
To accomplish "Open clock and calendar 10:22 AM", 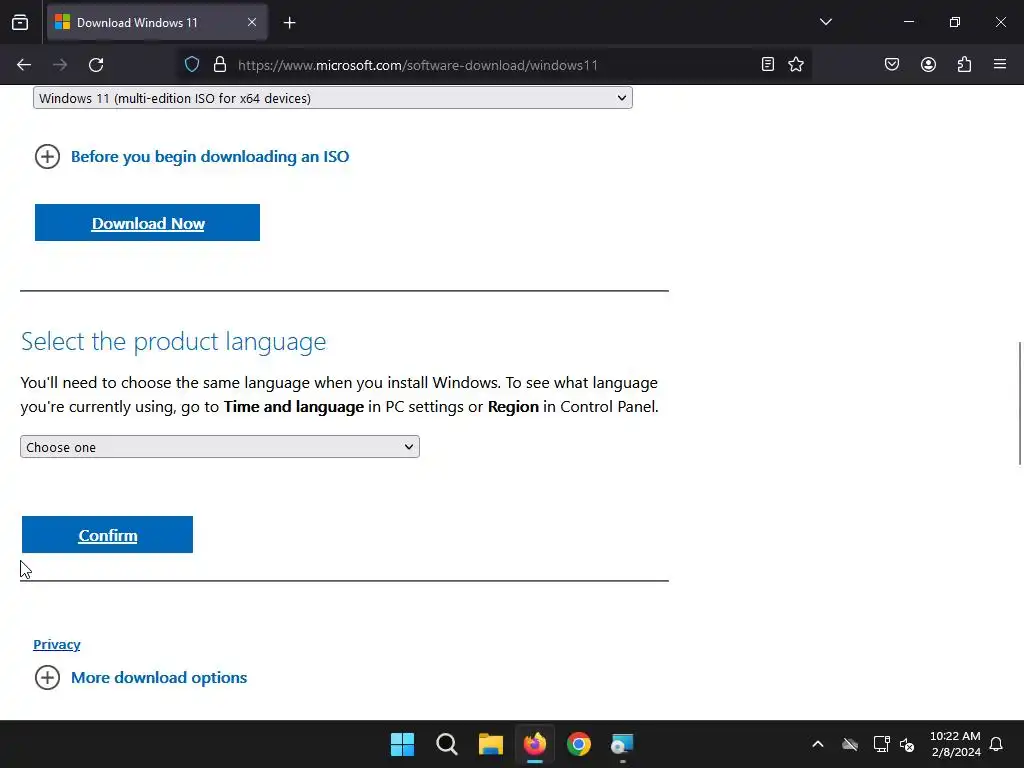I will (955, 744).
